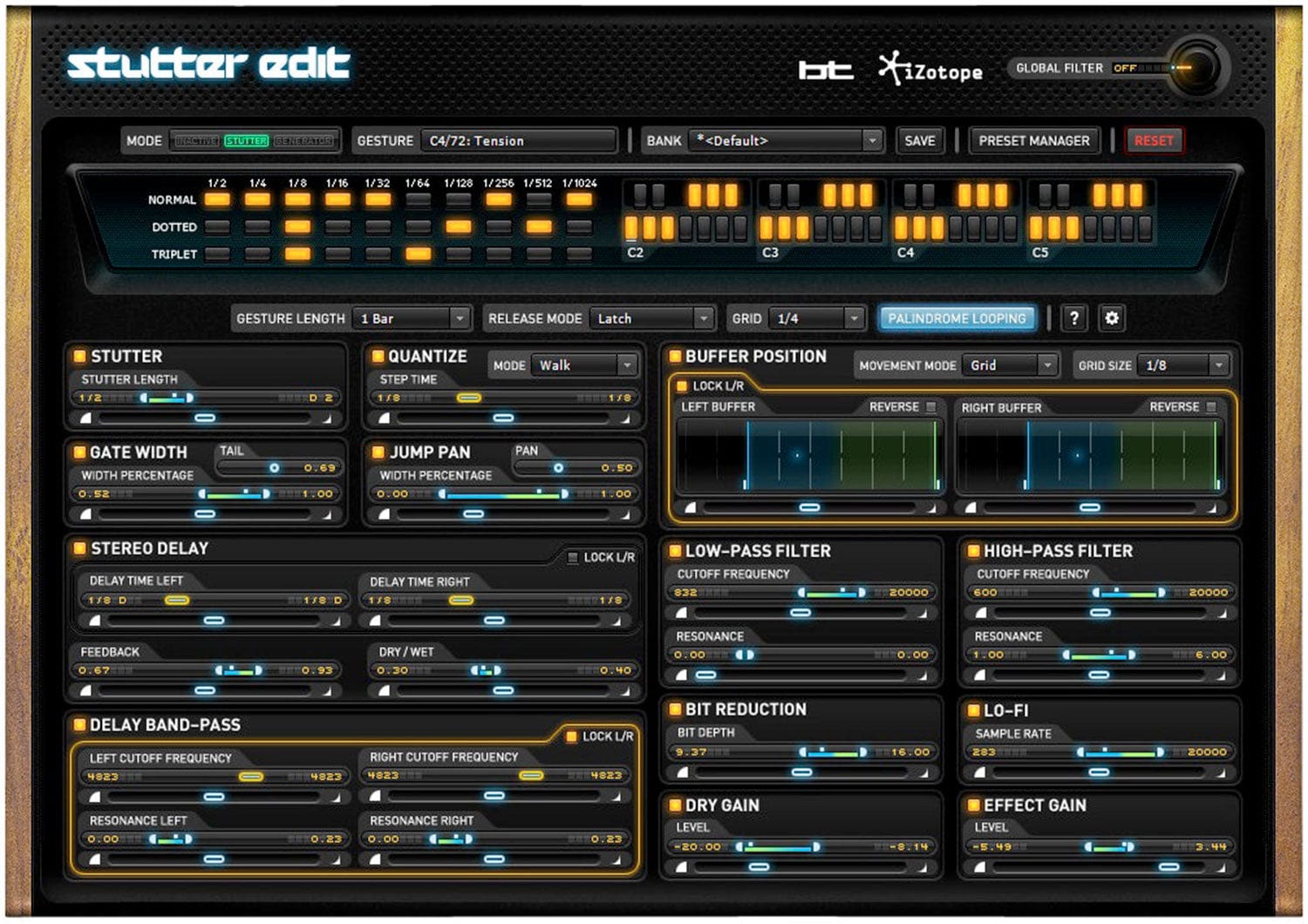Image resolution: width=1308 pixels, height=924 pixels.
Task: Click the first lit key above C3
Action: [x=767, y=228]
